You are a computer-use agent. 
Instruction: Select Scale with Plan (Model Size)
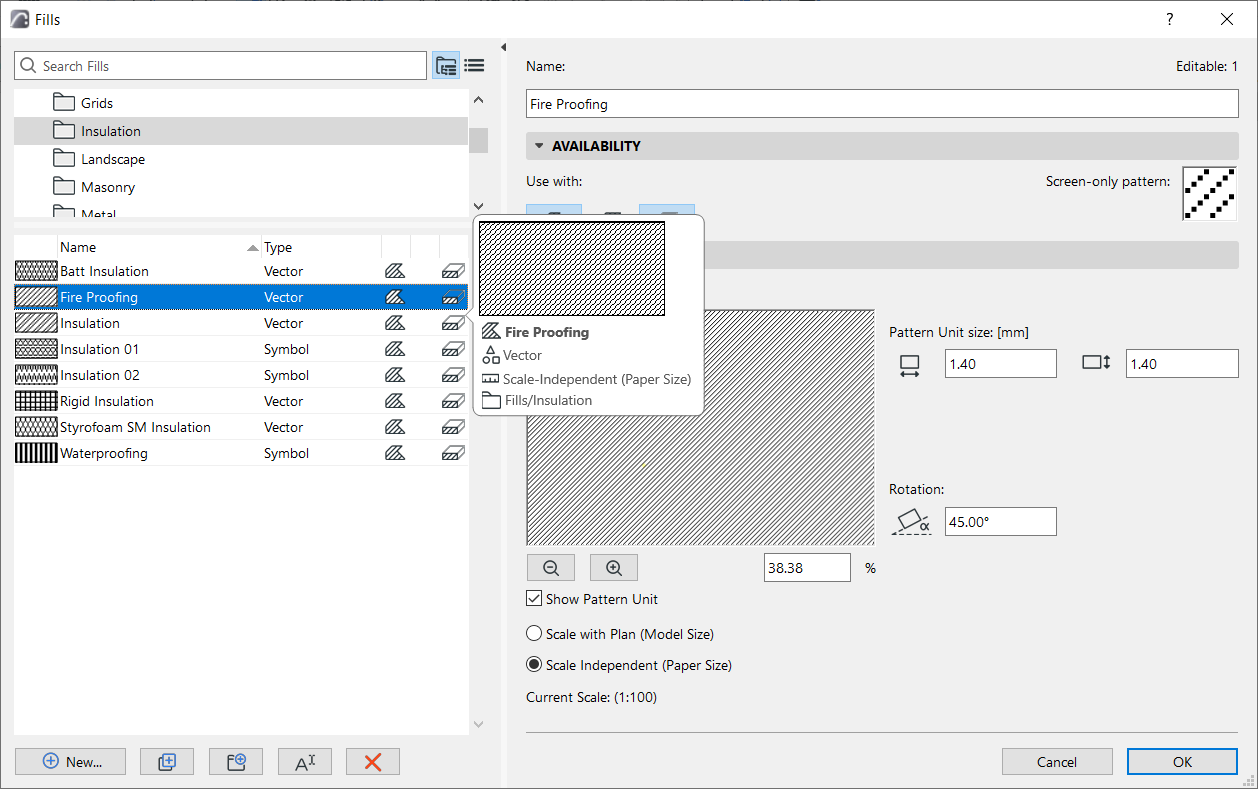535,634
